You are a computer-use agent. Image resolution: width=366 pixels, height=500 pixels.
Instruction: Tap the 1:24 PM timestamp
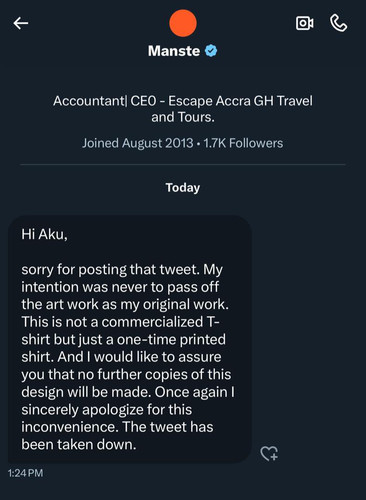(25, 473)
